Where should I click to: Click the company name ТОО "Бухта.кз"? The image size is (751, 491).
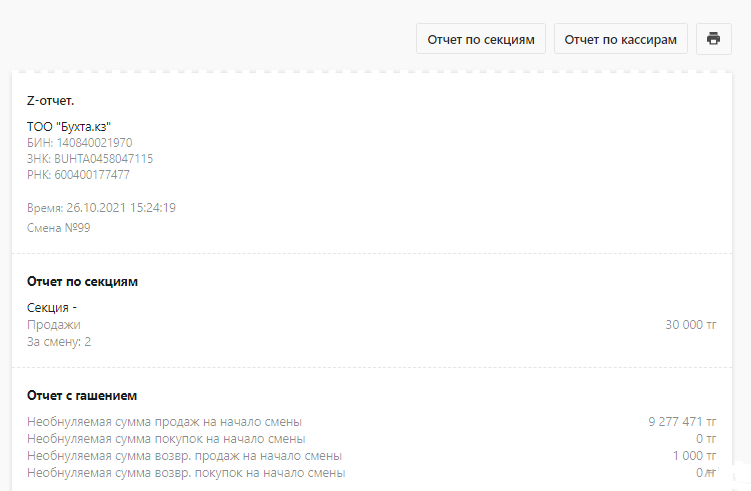(69, 127)
